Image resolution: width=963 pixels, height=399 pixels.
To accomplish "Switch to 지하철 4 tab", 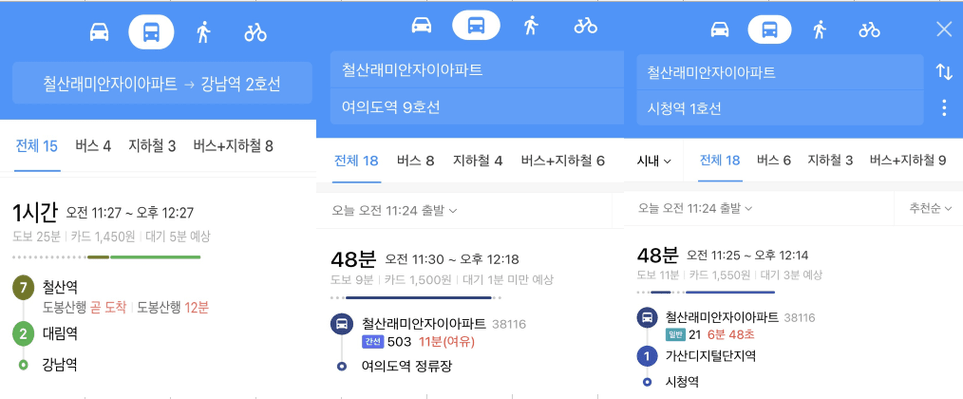I will [478, 161].
